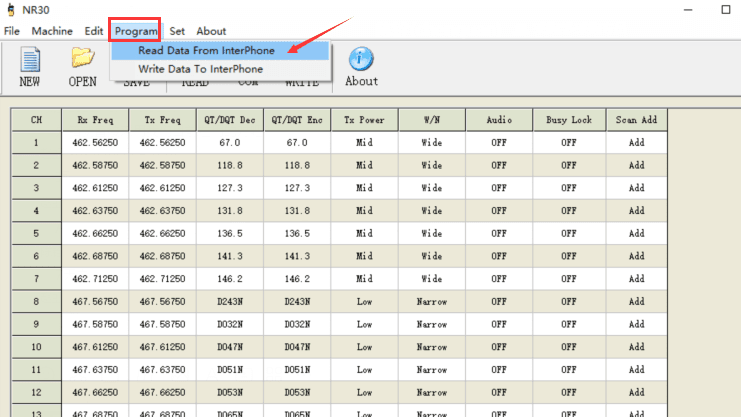This screenshot has height=417, width=741.
Task: Open the Set menu
Action: pyautogui.click(x=177, y=31)
